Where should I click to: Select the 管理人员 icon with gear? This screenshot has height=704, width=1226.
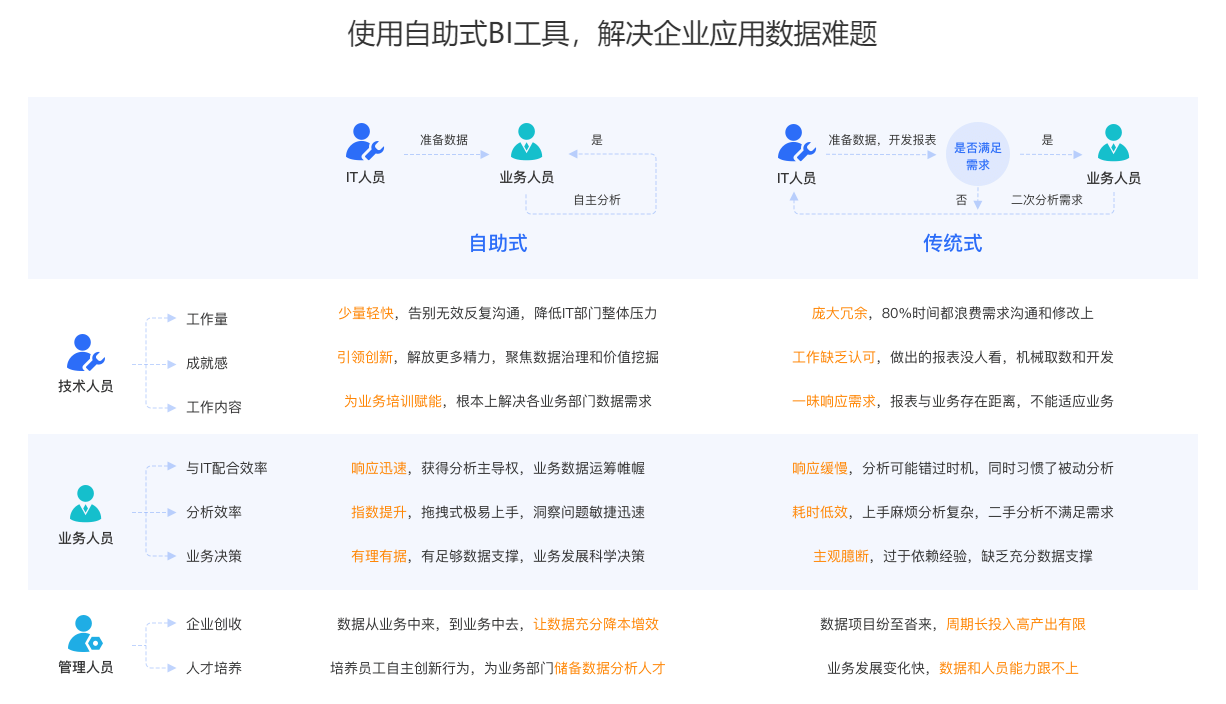click(x=85, y=634)
